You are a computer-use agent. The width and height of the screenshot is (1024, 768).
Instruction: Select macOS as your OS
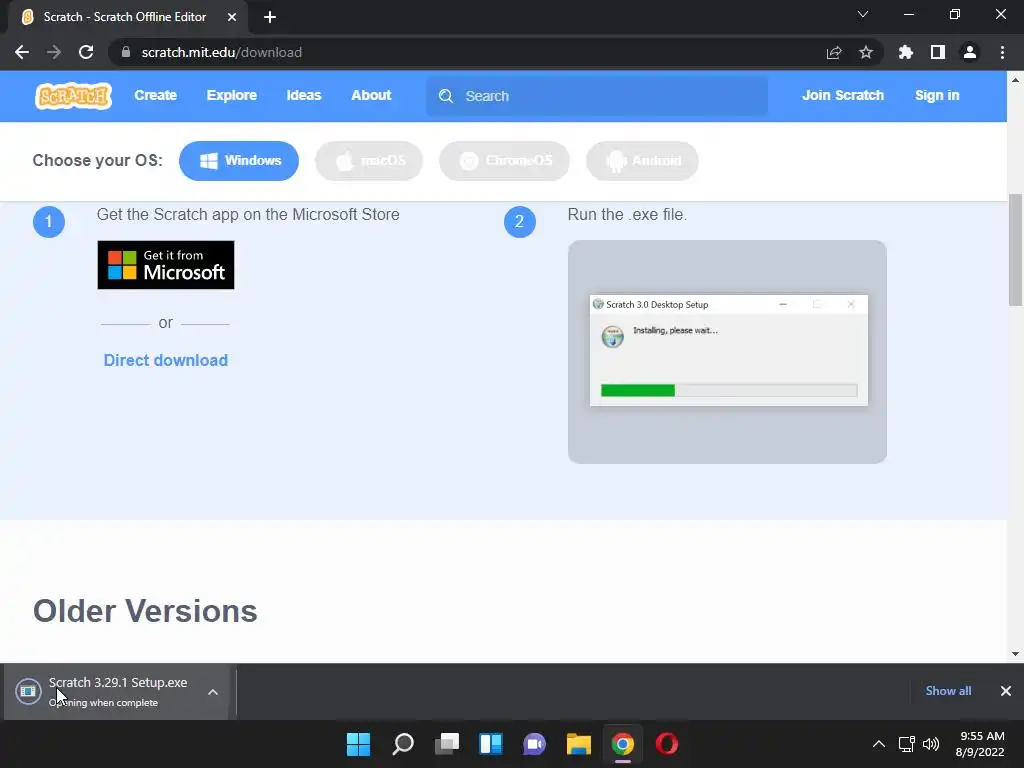pos(369,161)
